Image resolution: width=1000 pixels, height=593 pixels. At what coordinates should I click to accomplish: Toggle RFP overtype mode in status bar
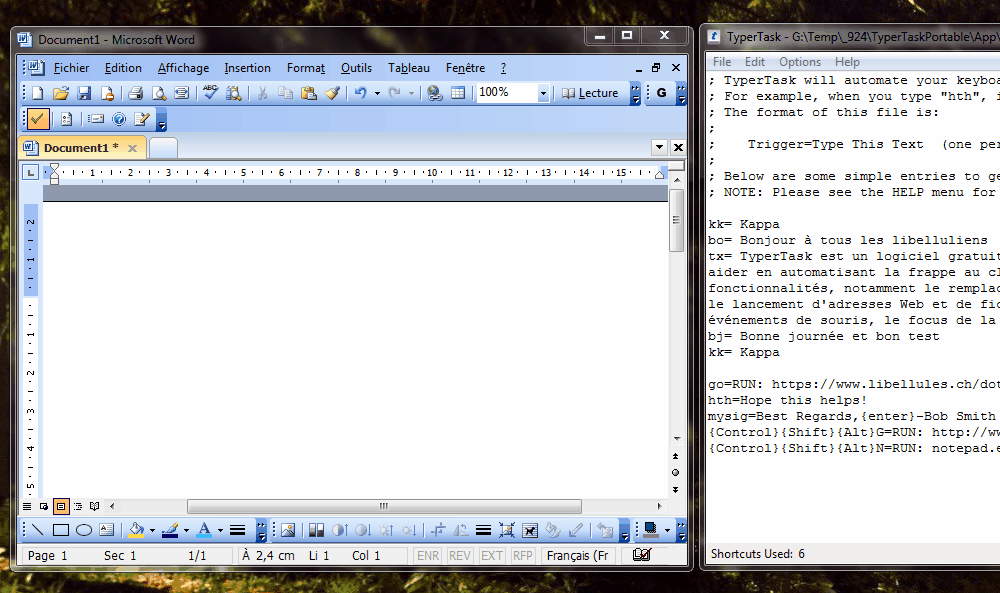click(x=522, y=555)
